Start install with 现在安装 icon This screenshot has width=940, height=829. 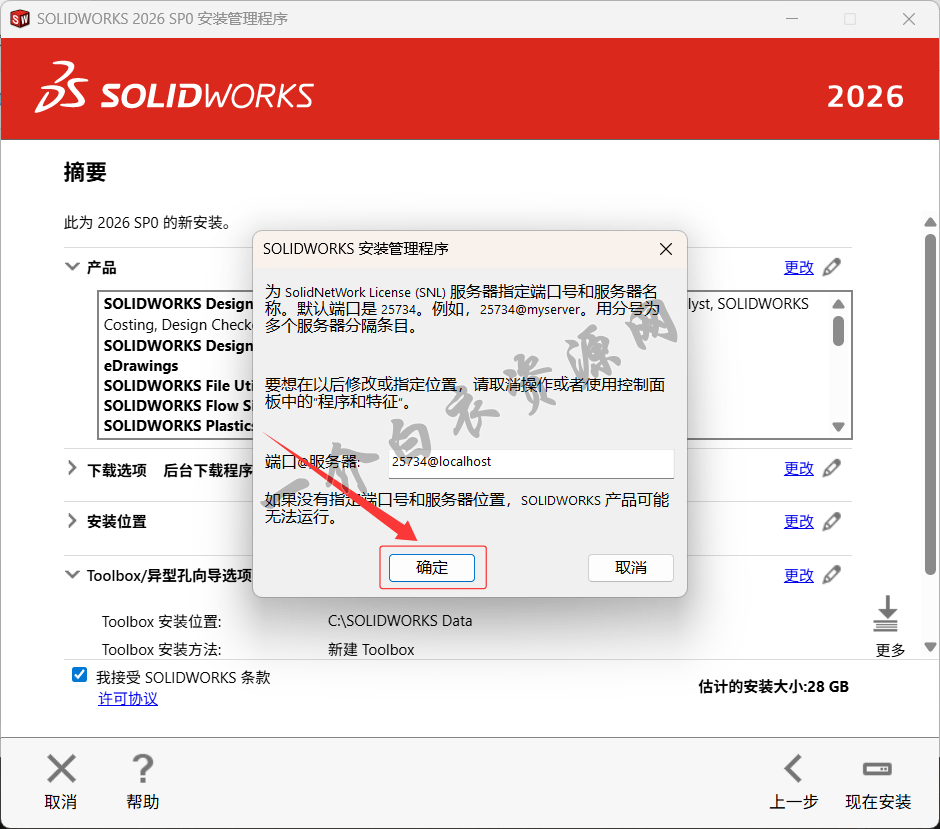point(877,769)
